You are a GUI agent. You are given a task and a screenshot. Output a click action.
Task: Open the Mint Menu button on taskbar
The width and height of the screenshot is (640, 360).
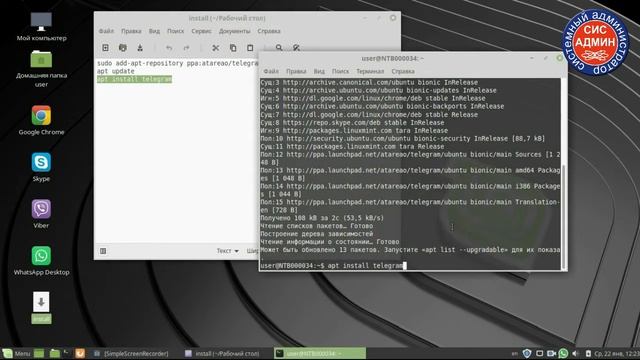(x=16, y=353)
